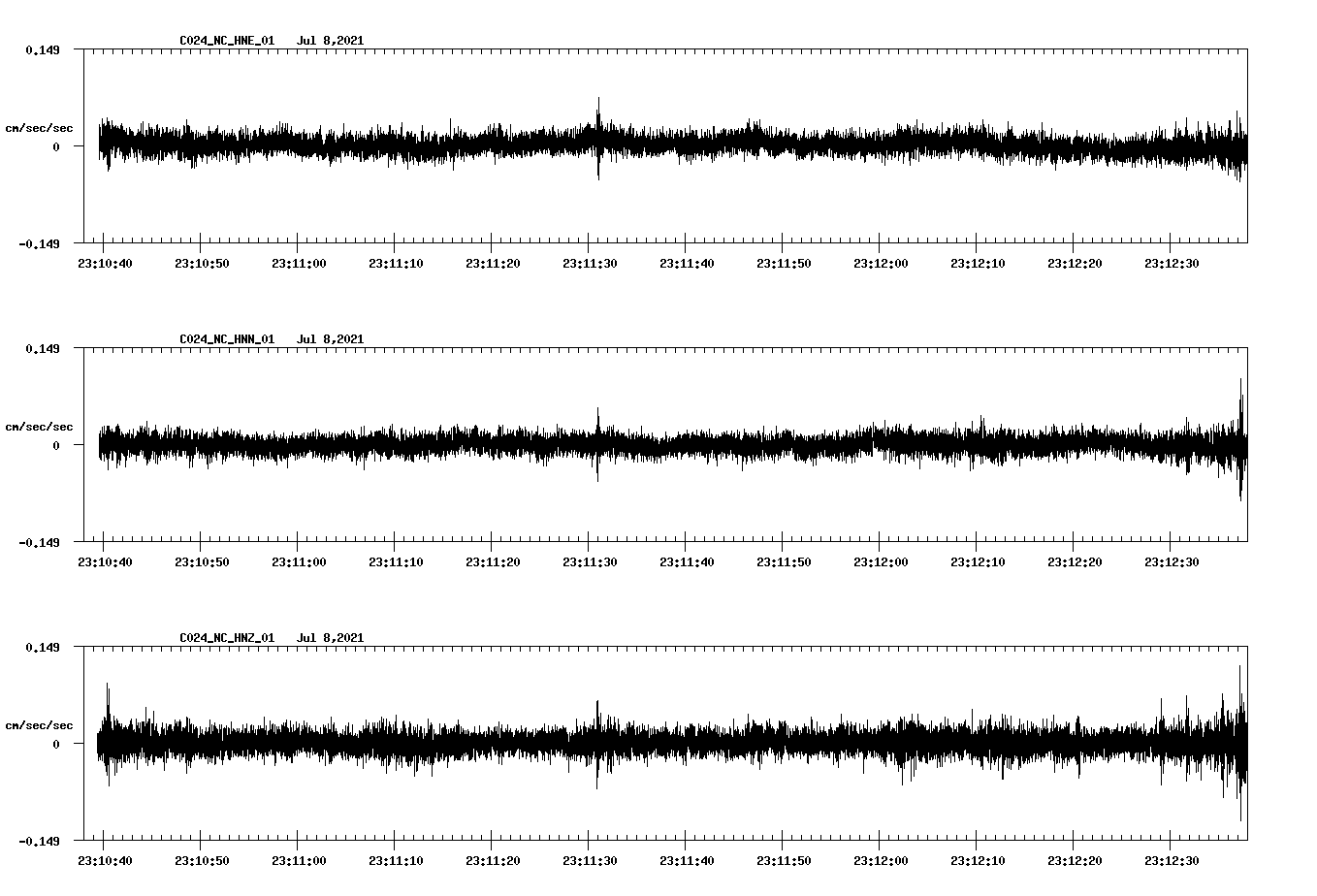This screenshot has height=896, width=1317.
Task: Choose 23:12:10 time label under HNZ plot
Action: click(978, 861)
